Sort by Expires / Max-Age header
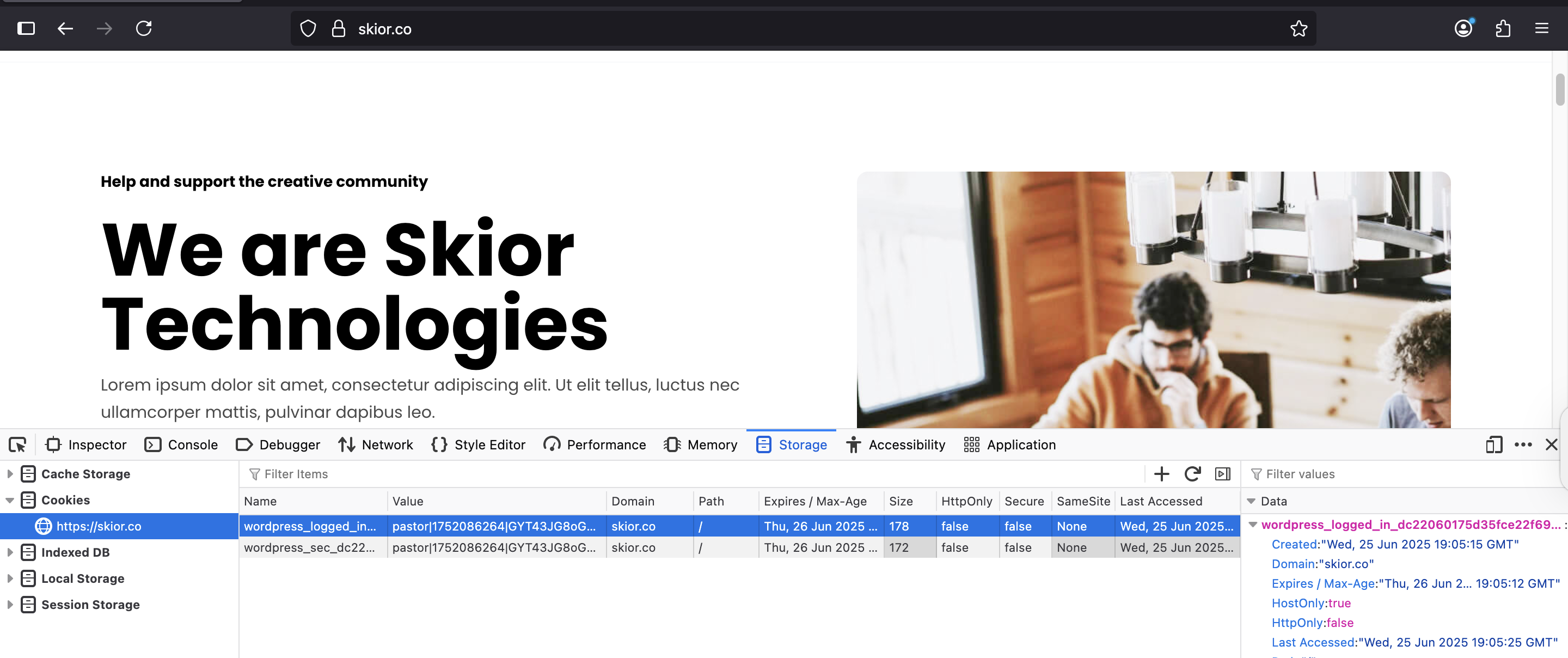 pyautogui.click(x=822, y=502)
